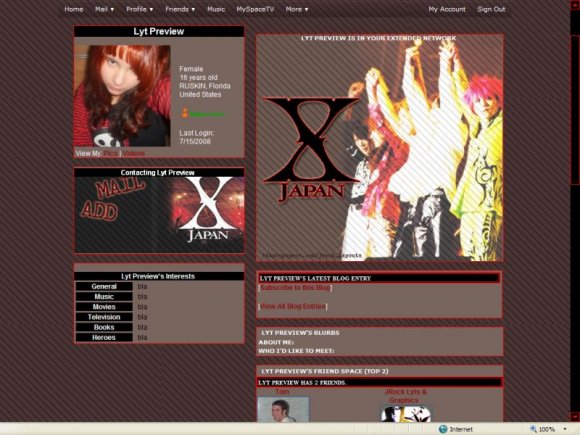The image size is (580, 435).
Task: Click the white X Japan logo in contact box
Action: click(208, 209)
